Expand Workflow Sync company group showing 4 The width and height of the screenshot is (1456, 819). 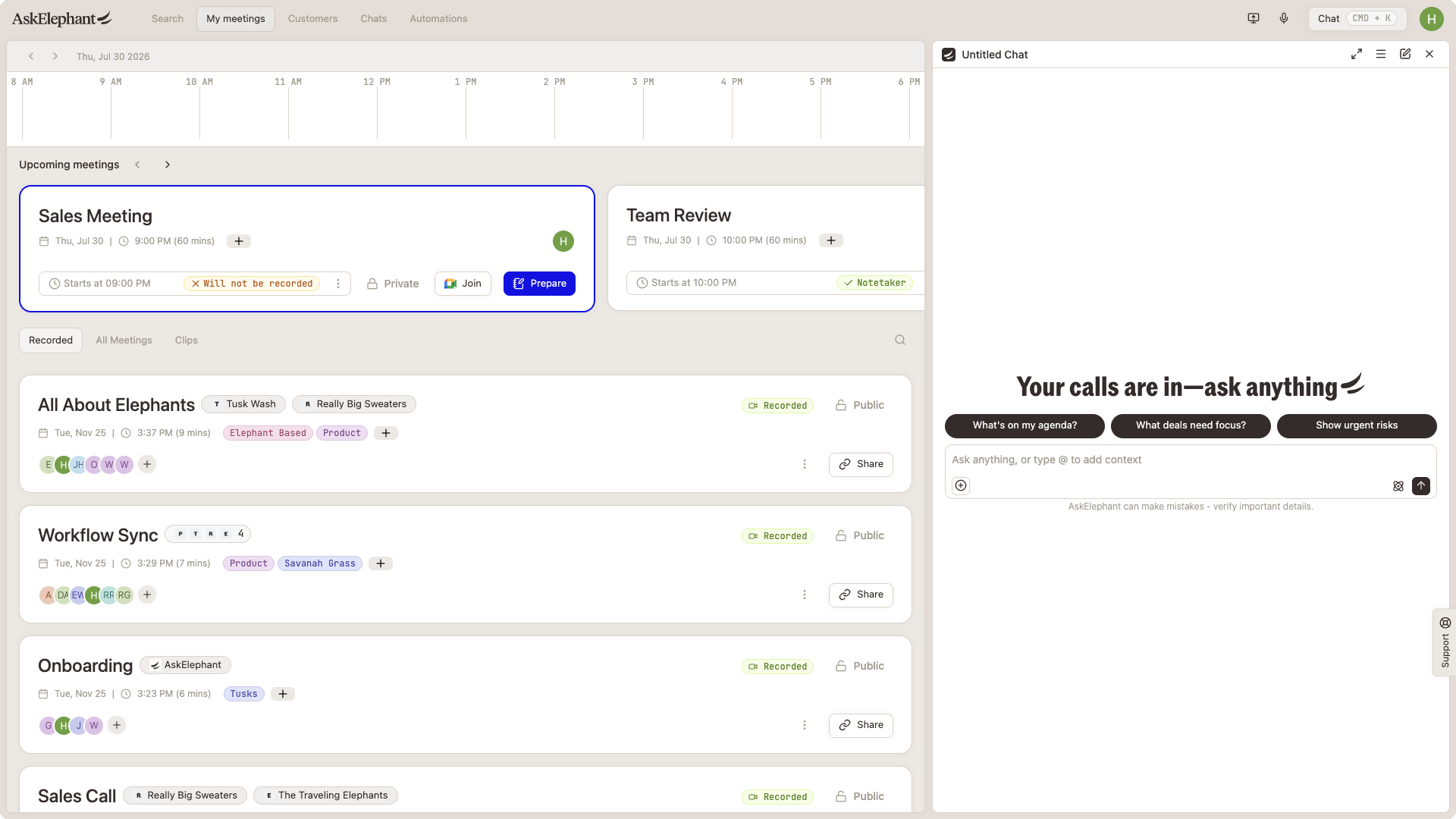click(208, 534)
